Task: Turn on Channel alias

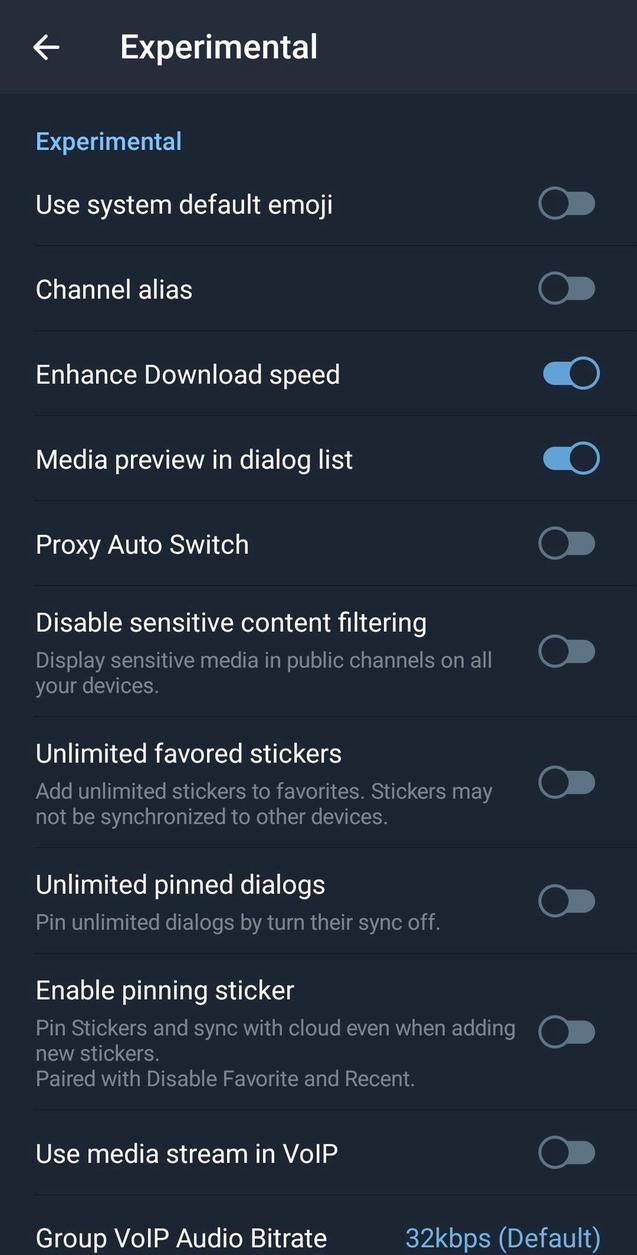Action: point(566,288)
